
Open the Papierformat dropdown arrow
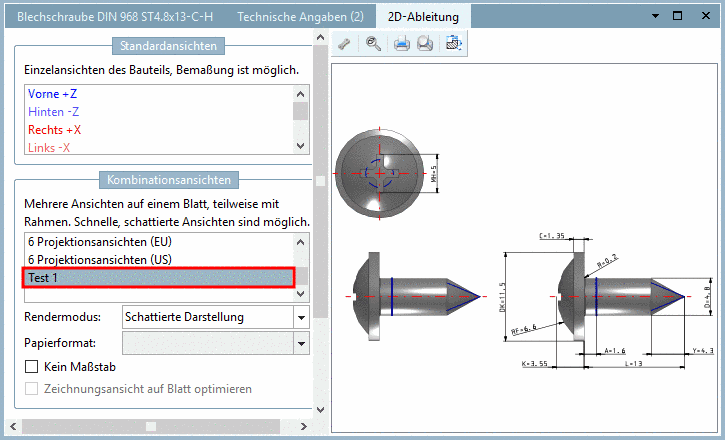(x=301, y=343)
